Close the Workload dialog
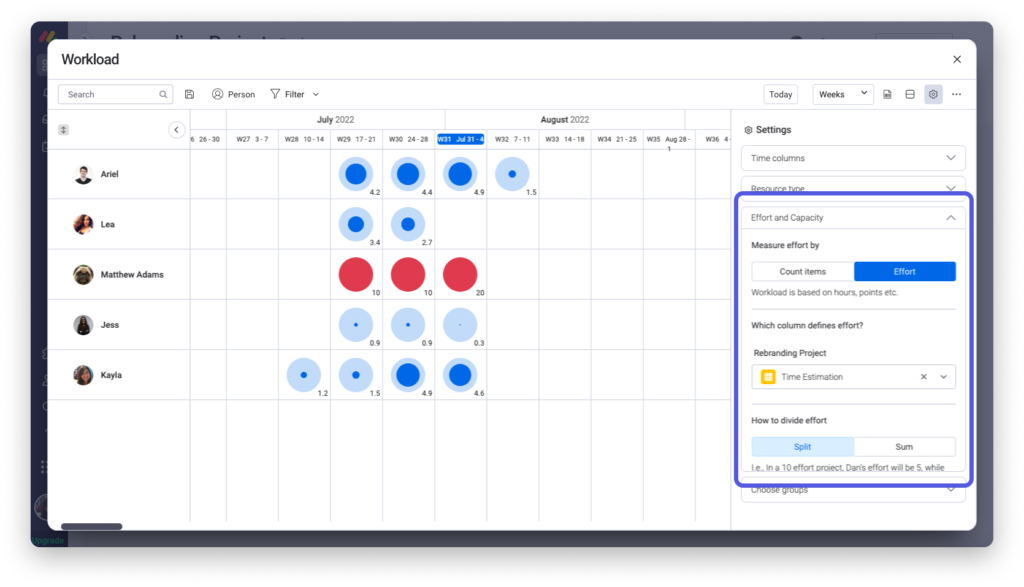Screen dimensions: 1024x587 tap(957, 59)
